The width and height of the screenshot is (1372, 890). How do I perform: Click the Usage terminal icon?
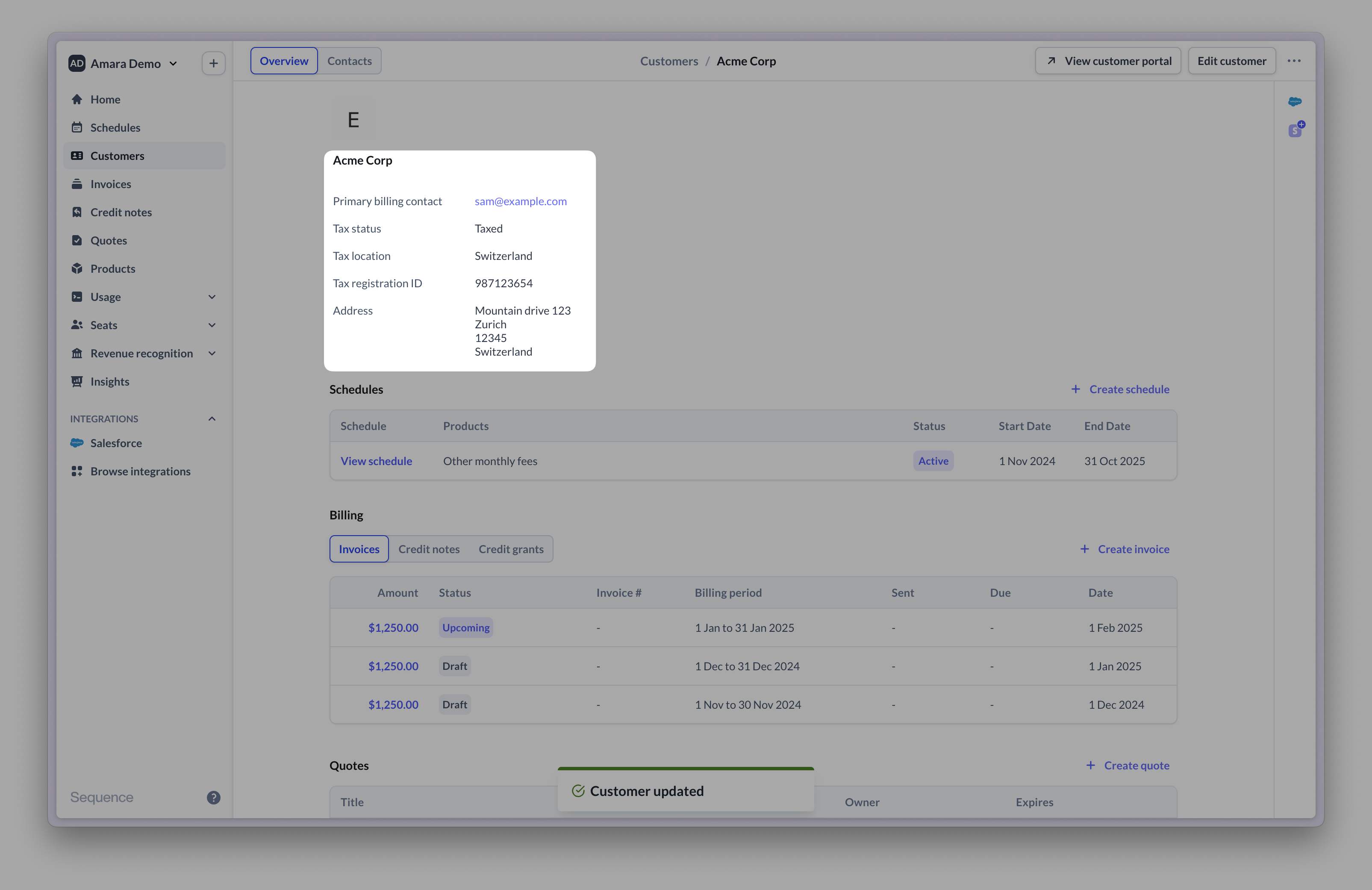(x=77, y=297)
